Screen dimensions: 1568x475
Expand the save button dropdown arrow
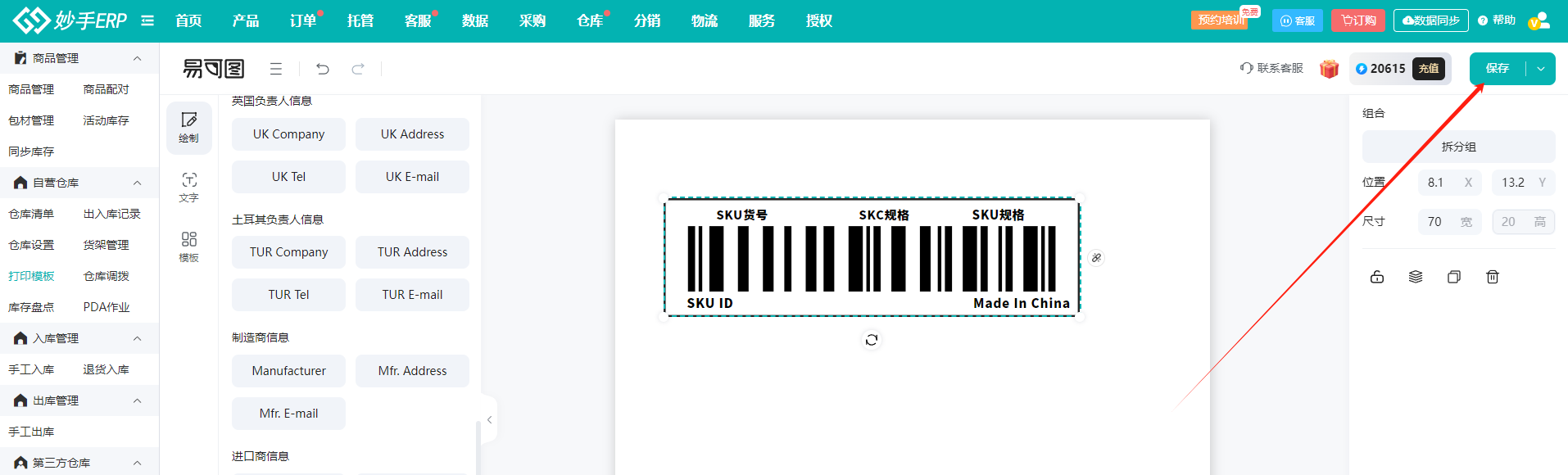point(1541,69)
